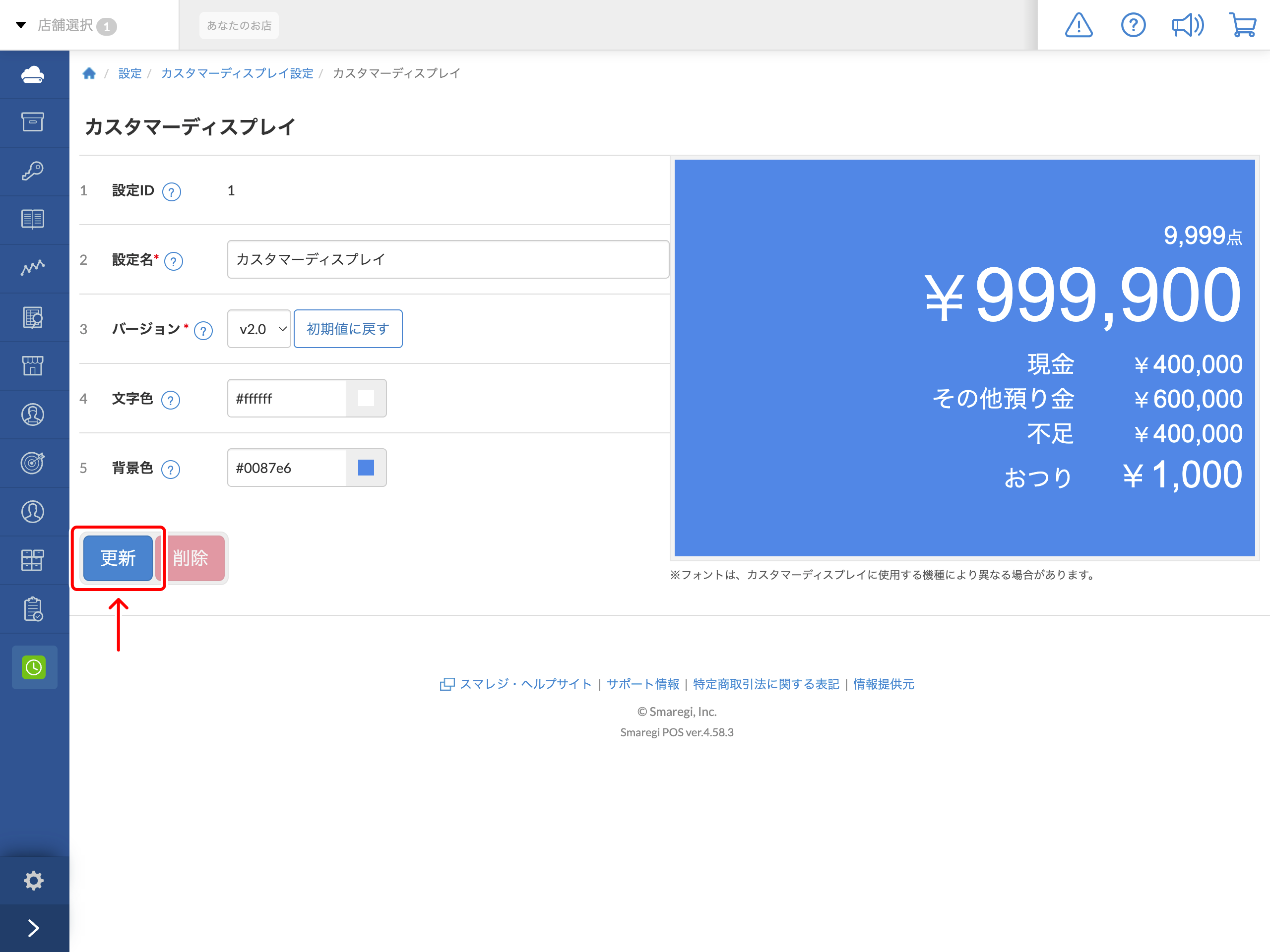The width and height of the screenshot is (1270, 952).
Task: Open the cloud dashboard icon in sidebar
Action: pos(34,74)
